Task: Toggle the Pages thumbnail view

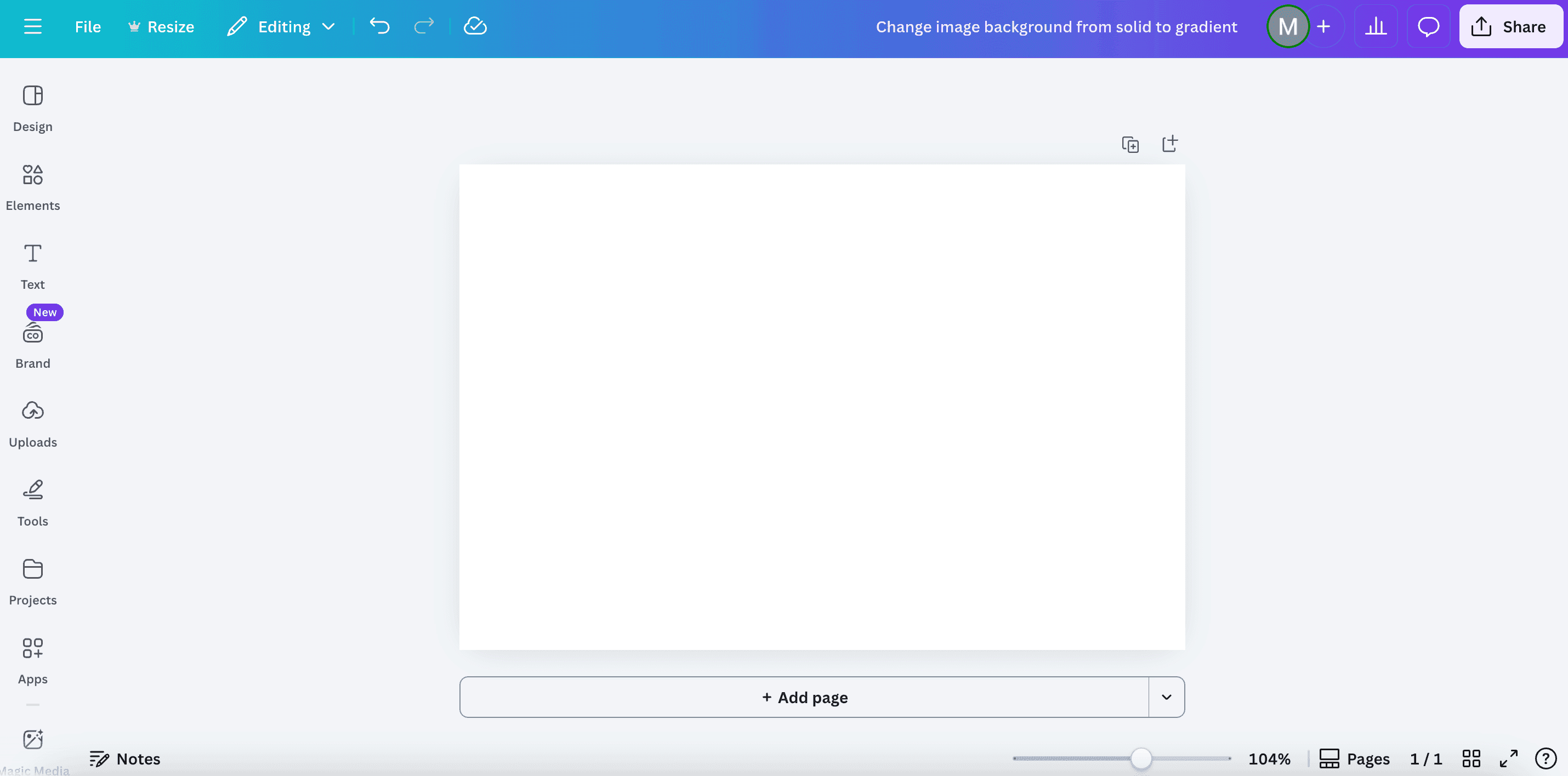Action: click(x=1354, y=758)
